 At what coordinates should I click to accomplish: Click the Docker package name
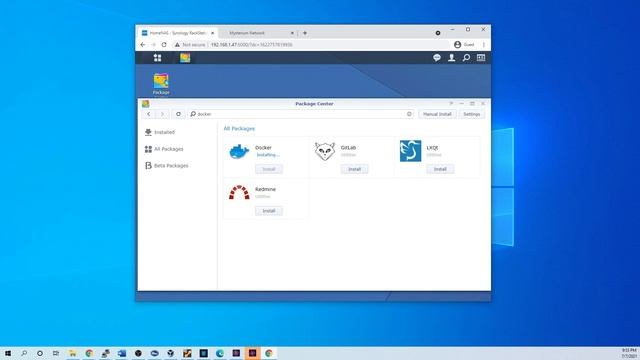click(263, 147)
